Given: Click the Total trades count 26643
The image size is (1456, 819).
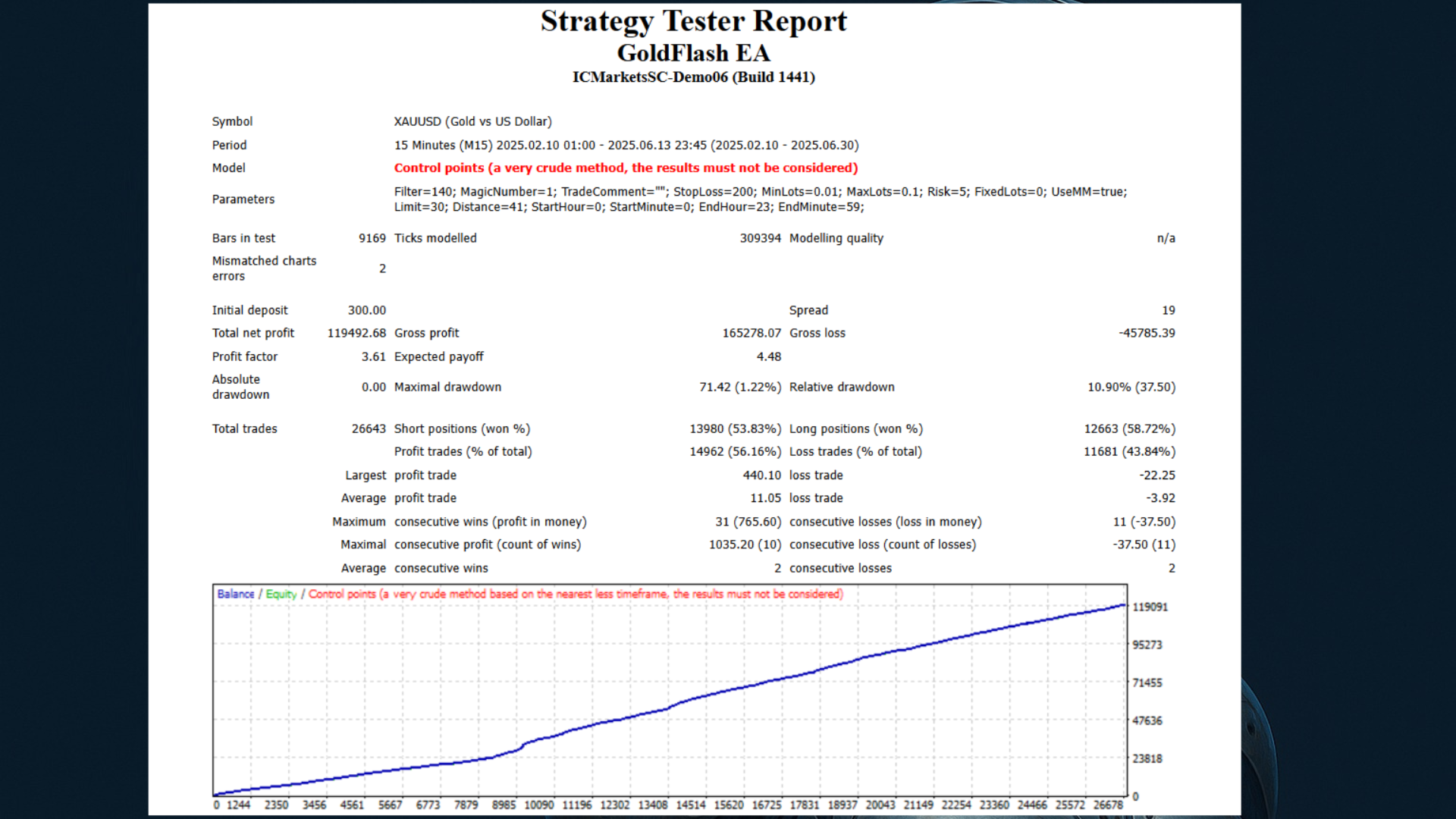Looking at the screenshot, I should pos(369,428).
